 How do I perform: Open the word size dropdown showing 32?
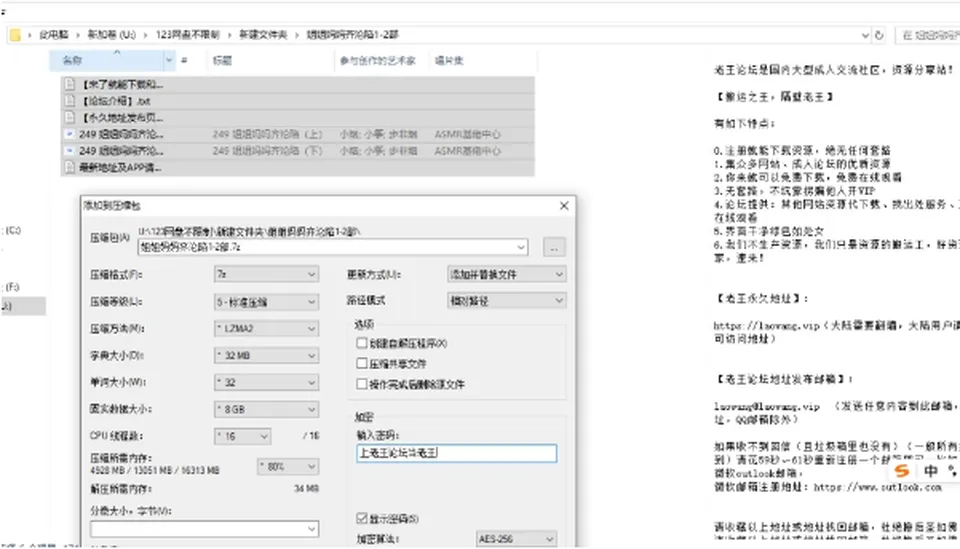click(x=266, y=383)
